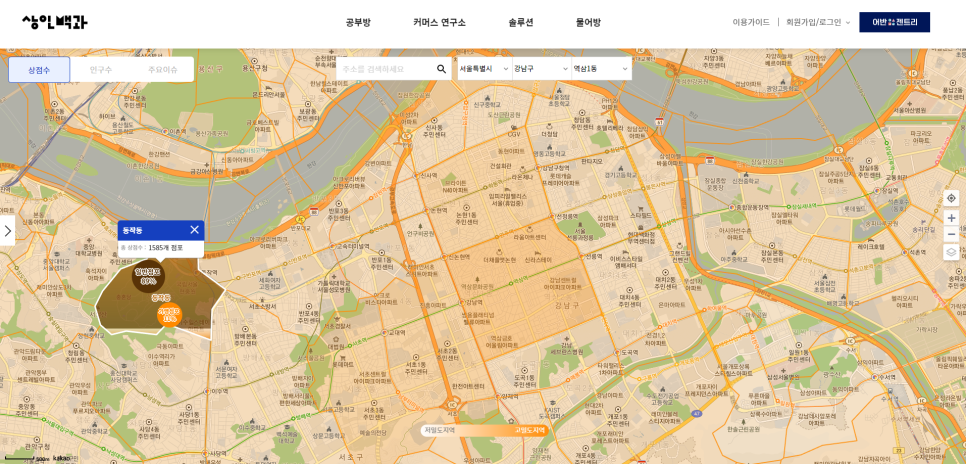Center map on my current location
This screenshot has width=966, height=464.
pyautogui.click(x=951, y=198)
